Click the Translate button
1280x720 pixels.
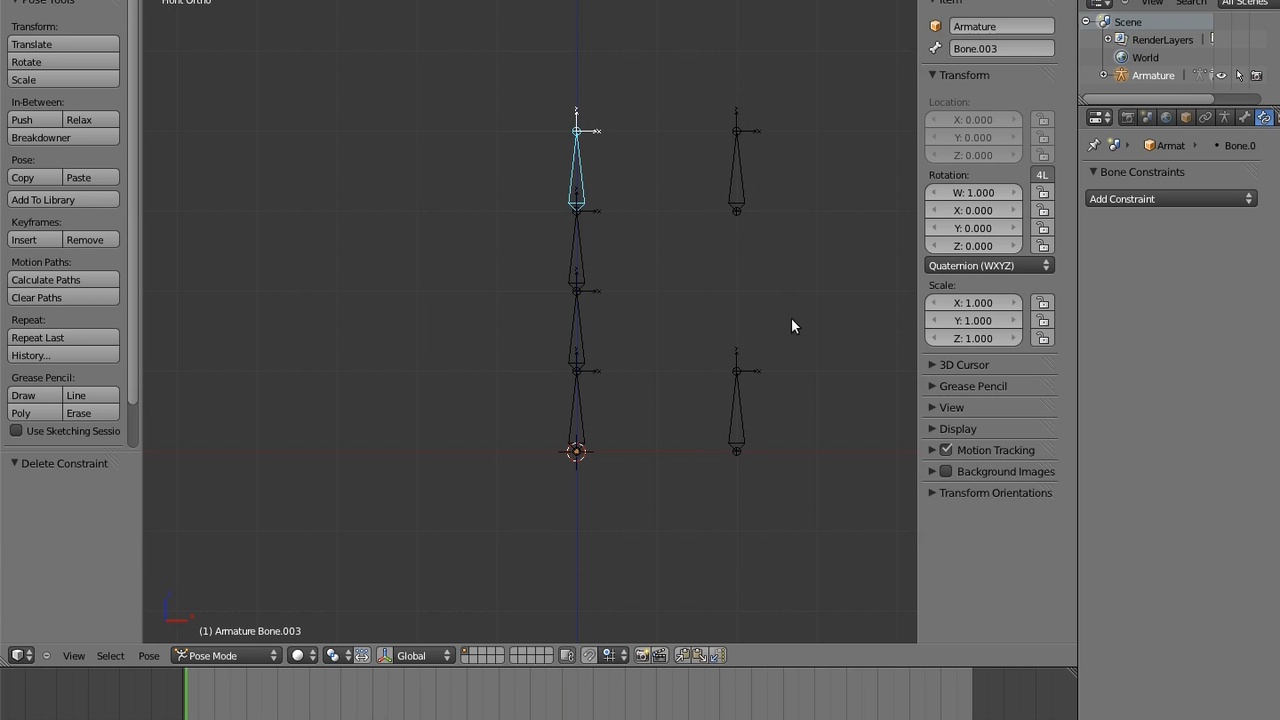[x=63, y=44]
